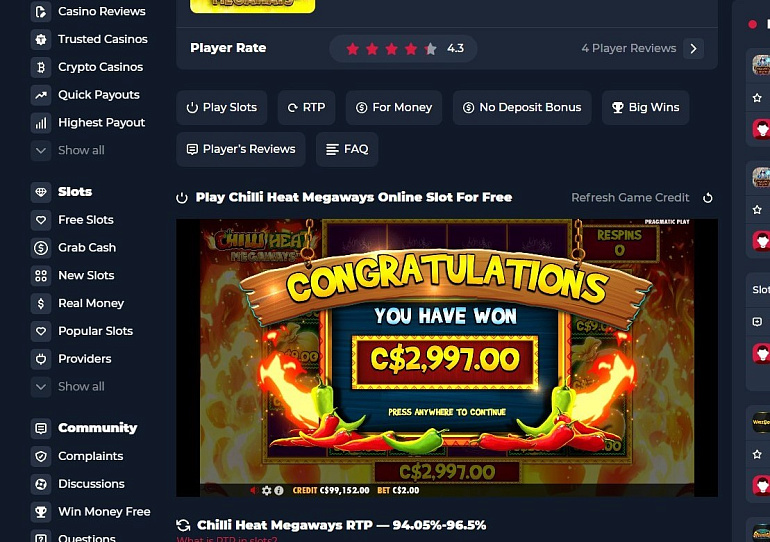The height and width of the screenshot is (542, 770).
Task: Refresh game credit circular arrow icon
Action: (708, 198)
